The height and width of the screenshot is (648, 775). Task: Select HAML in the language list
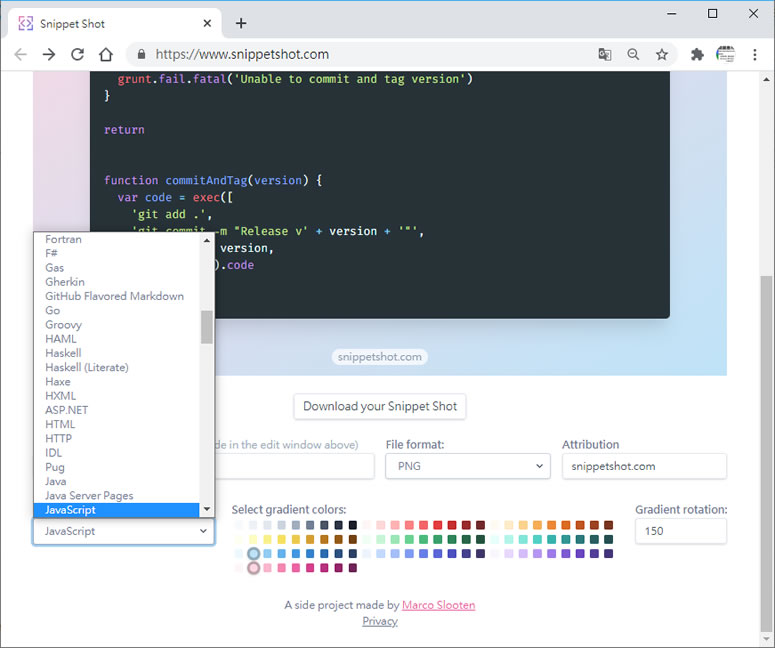(x=116, y=339)
